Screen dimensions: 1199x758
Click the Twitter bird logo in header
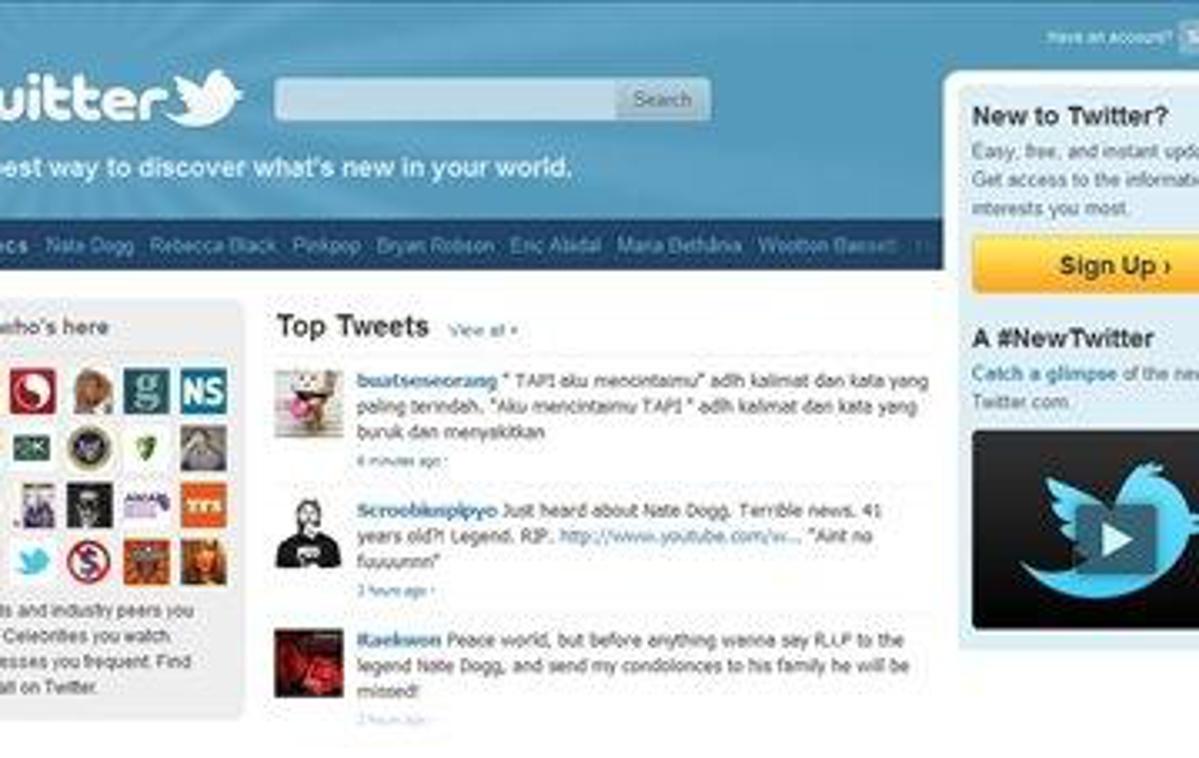click(203, 98)
